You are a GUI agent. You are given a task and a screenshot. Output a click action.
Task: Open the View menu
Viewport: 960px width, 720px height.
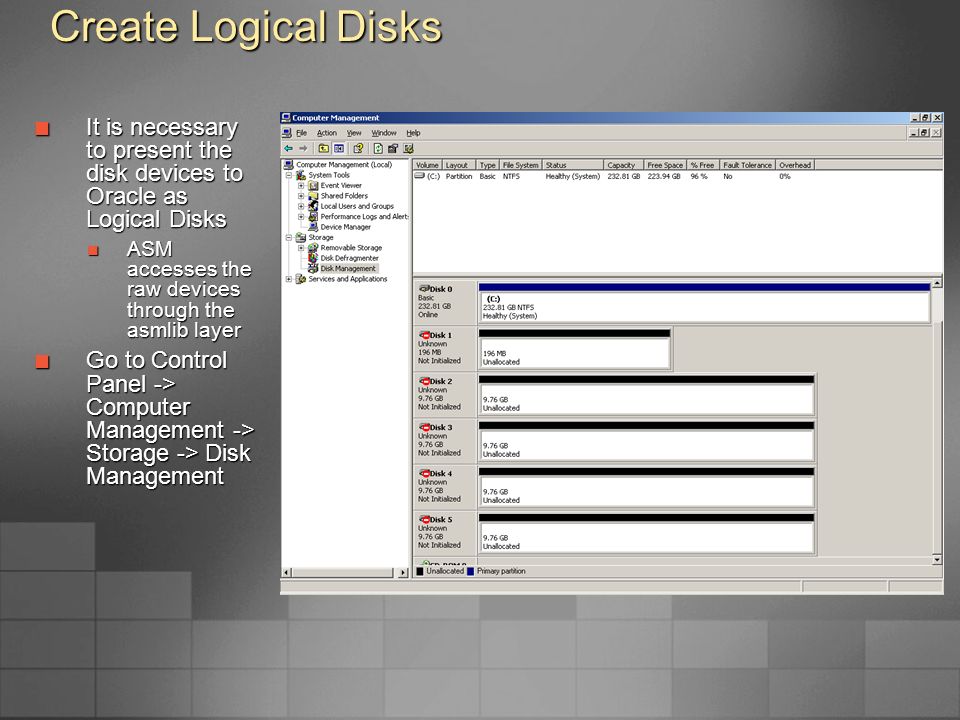click(x=354, y=133)
